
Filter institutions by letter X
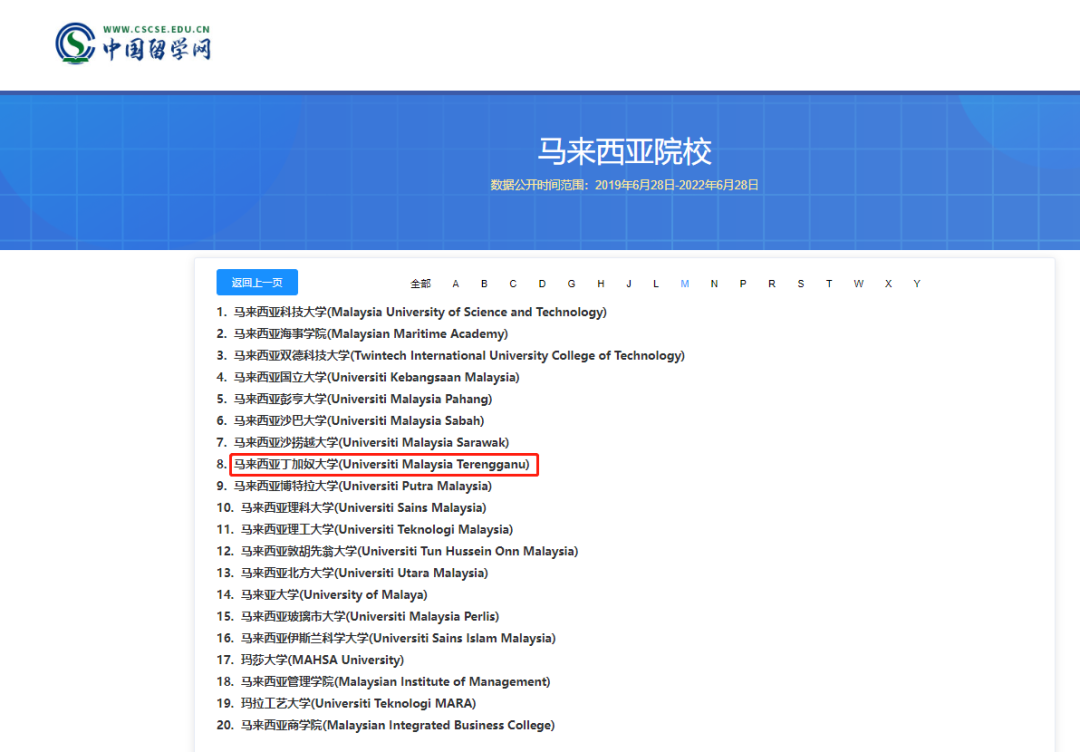(x=888, y=284)
